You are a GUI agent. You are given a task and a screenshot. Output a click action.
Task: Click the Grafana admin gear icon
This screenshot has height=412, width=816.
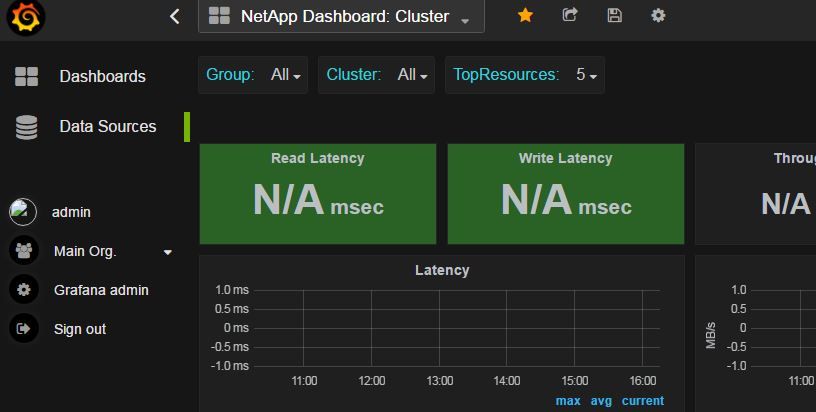click(x=23, y=290)
